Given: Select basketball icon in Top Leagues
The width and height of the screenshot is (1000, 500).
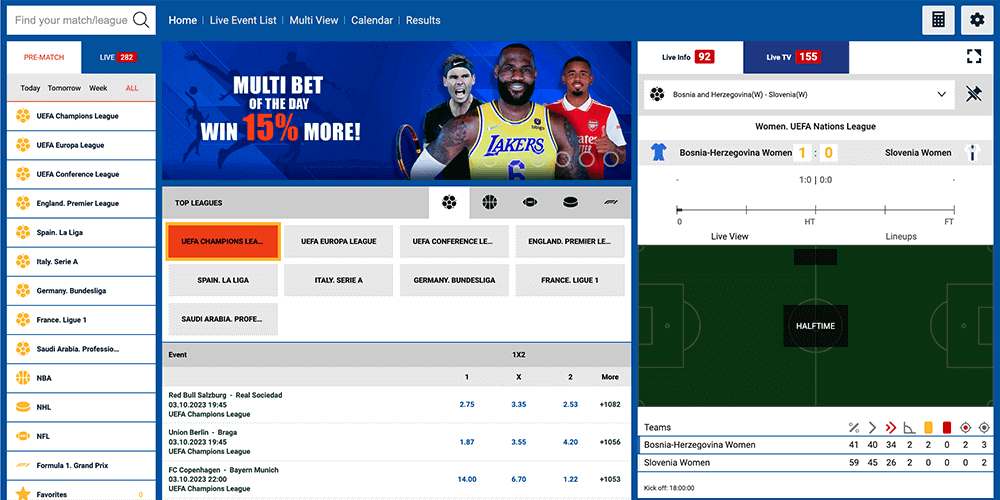Looking at the screenshot, I should tap(489, 202).
